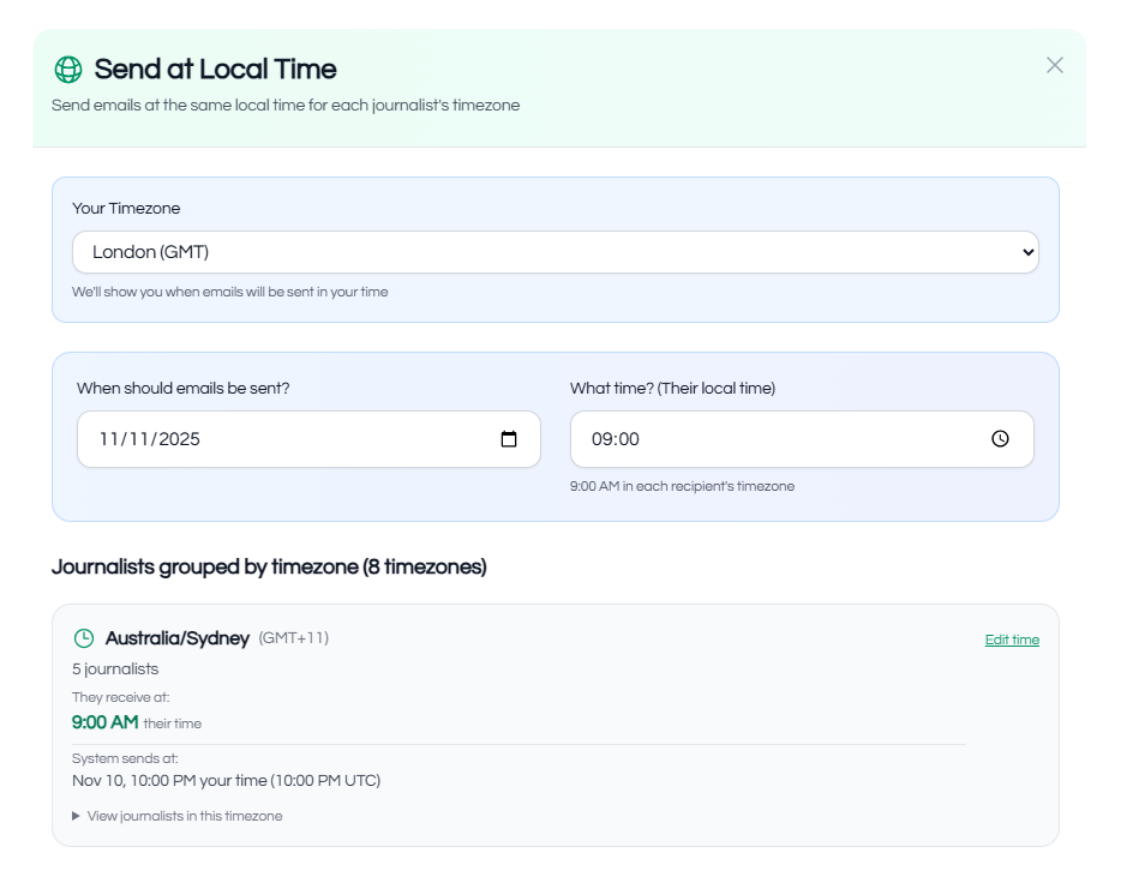Click the Australia/Sydney timezone name
Viewport: 1136px width, 881px height.
pyautogui.click(x=177, y=638)
